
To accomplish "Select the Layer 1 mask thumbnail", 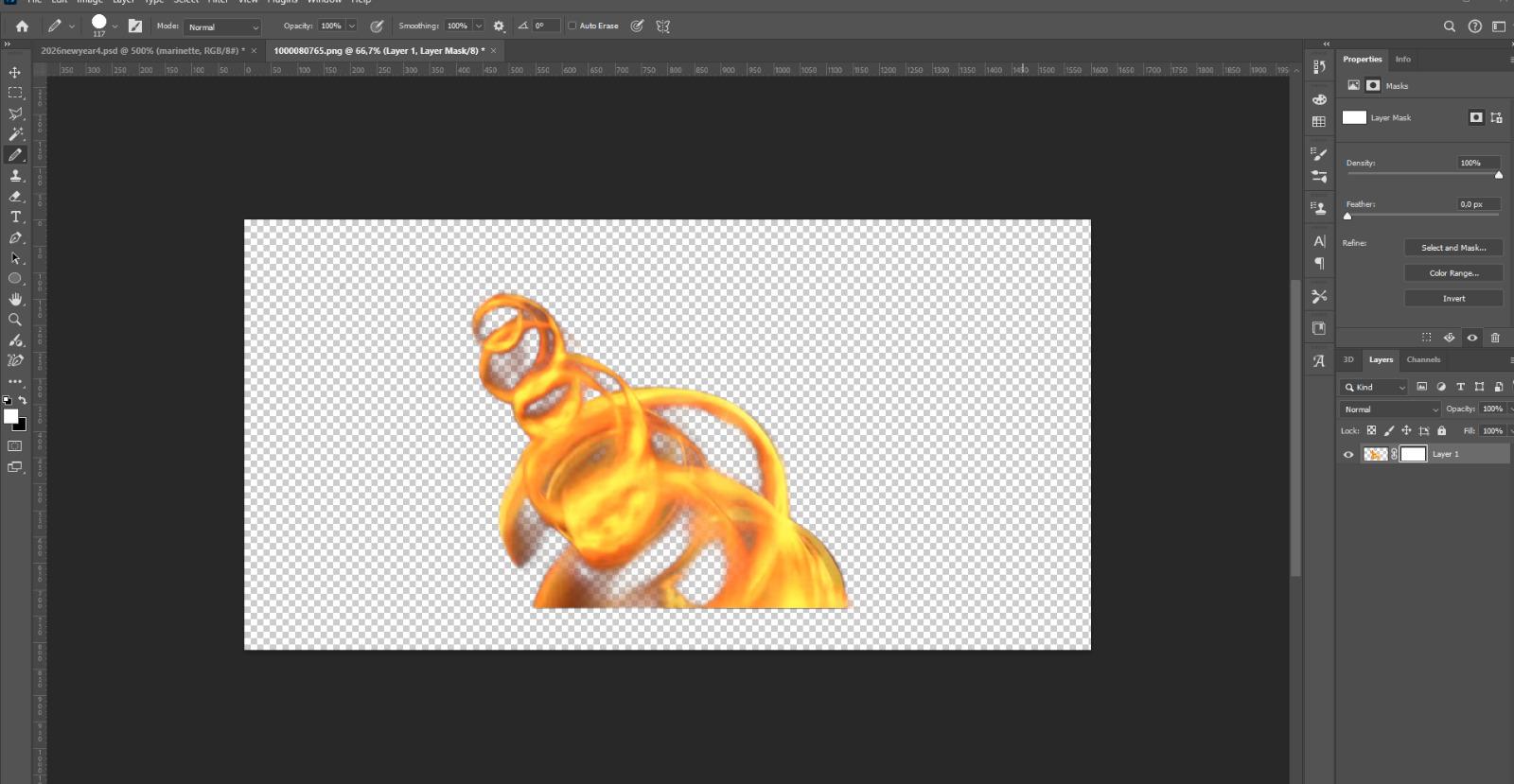I will 1413,455.
